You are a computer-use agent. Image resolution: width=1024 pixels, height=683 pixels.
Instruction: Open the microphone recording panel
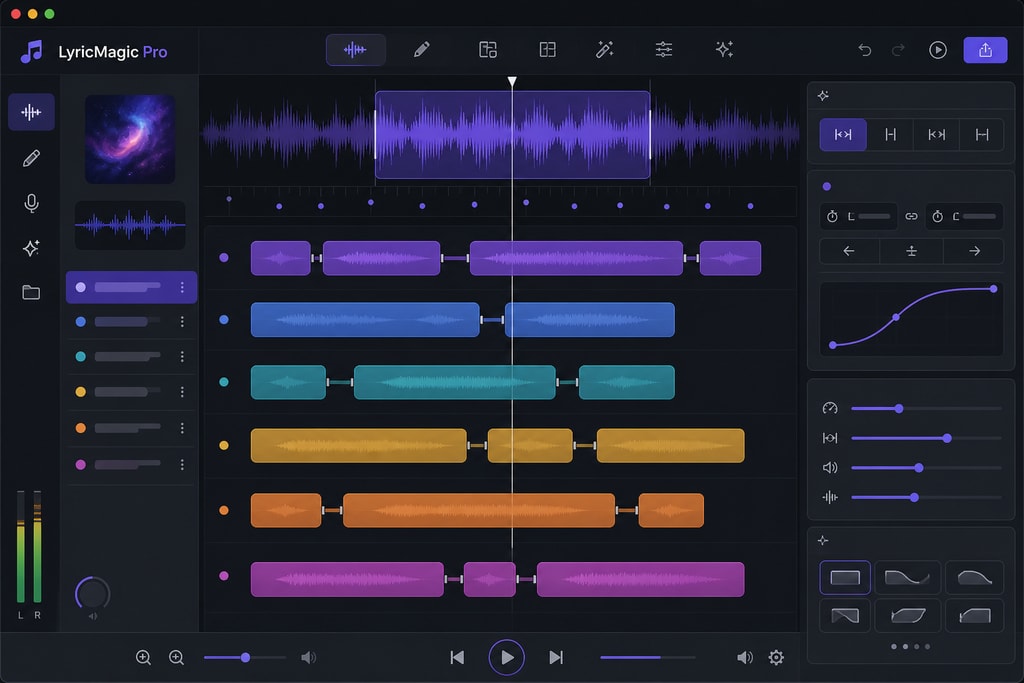(x=31, y=204)
